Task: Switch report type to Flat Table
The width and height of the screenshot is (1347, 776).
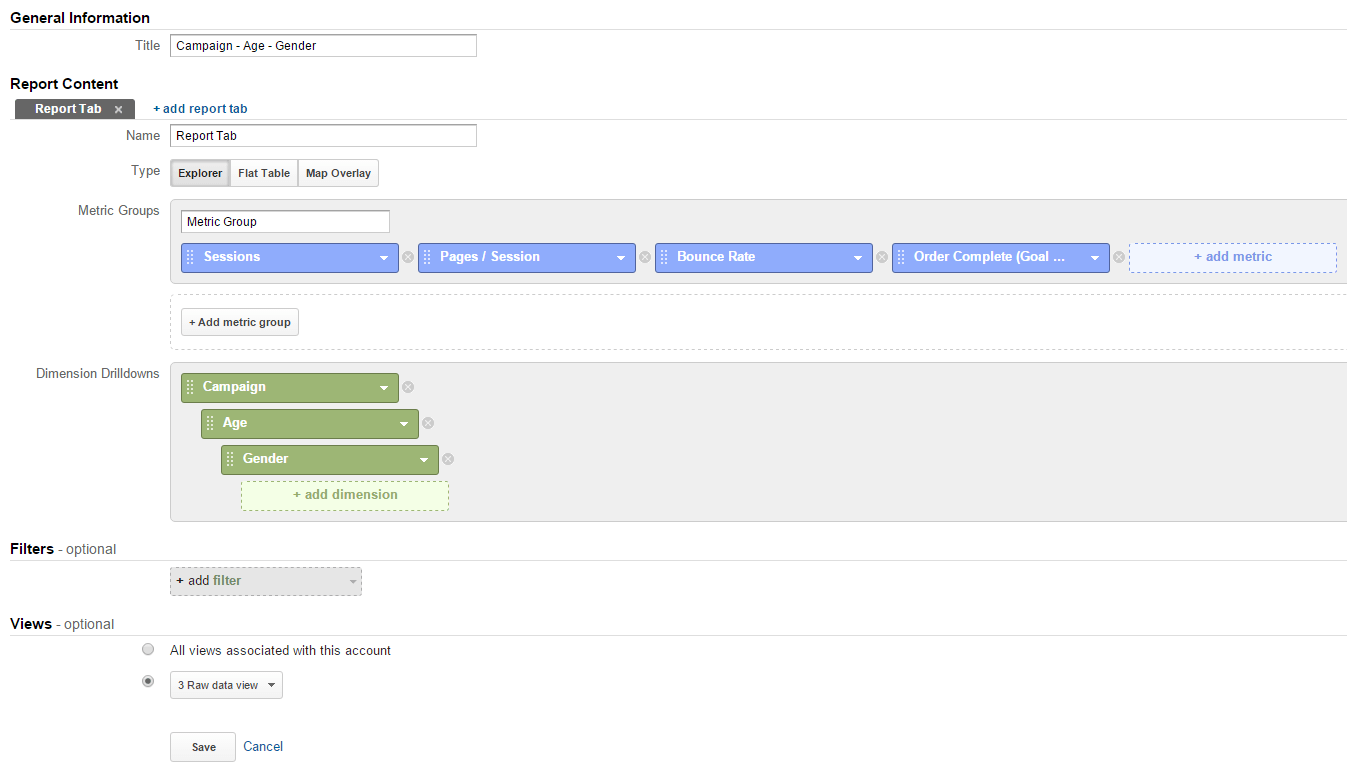Action: click(x=264, y=173)
